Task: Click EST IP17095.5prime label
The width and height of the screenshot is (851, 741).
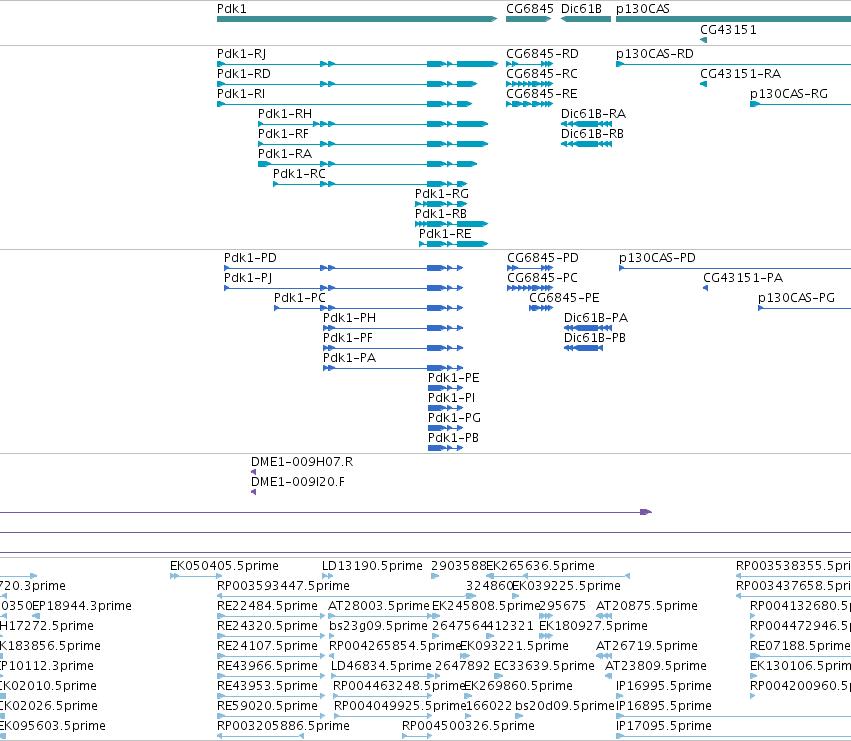Action: tap(664, 726)
